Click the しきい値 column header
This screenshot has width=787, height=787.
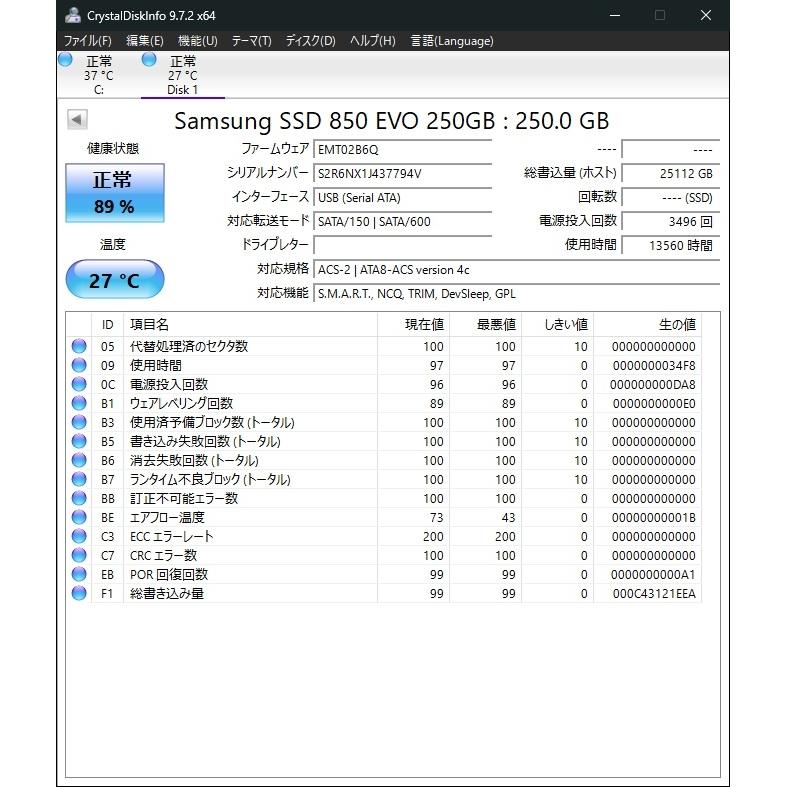pos(558,325)
